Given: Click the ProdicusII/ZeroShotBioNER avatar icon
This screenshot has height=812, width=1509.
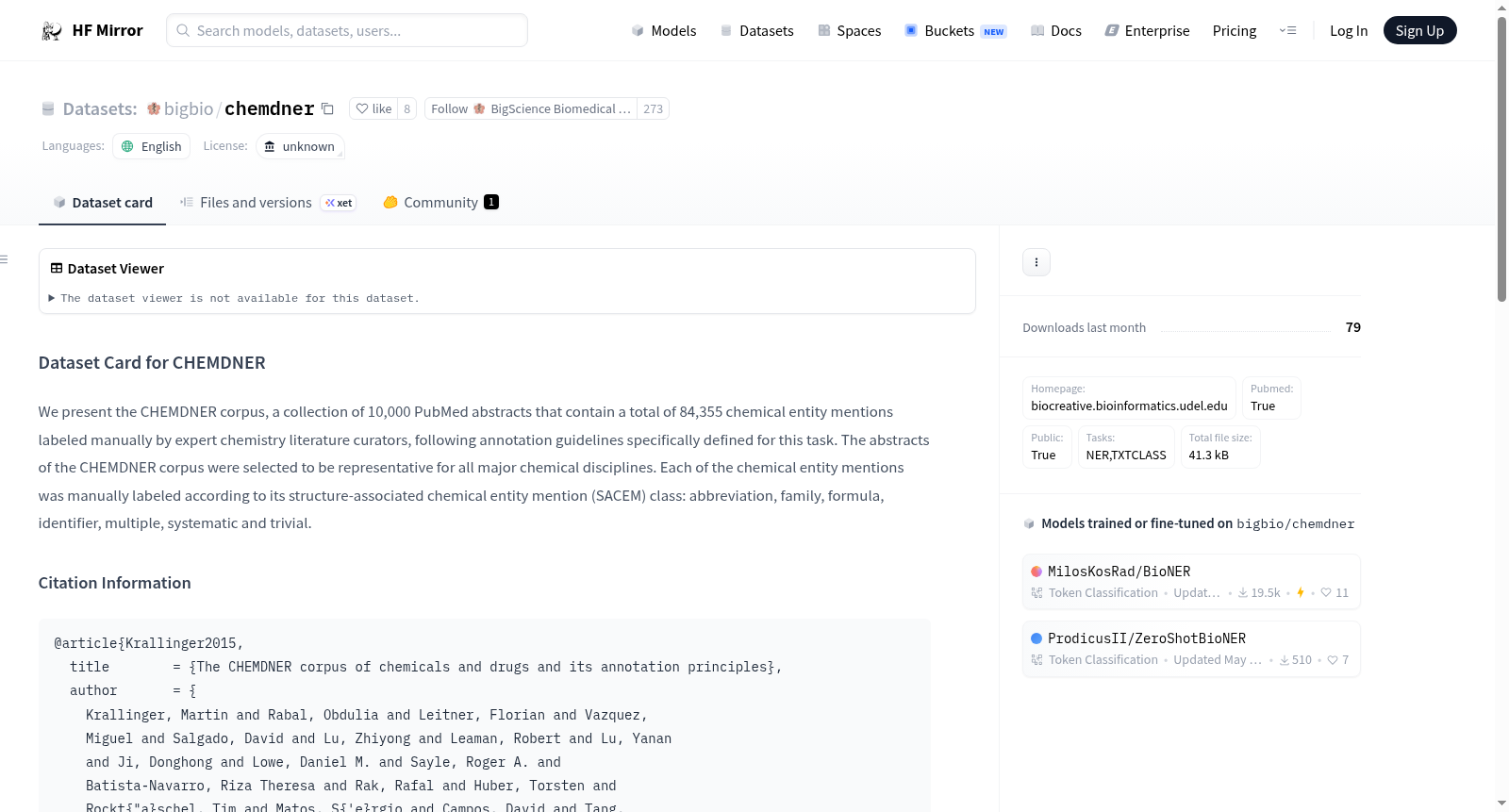Looking at the screenshot, I should click(1036, 638).
